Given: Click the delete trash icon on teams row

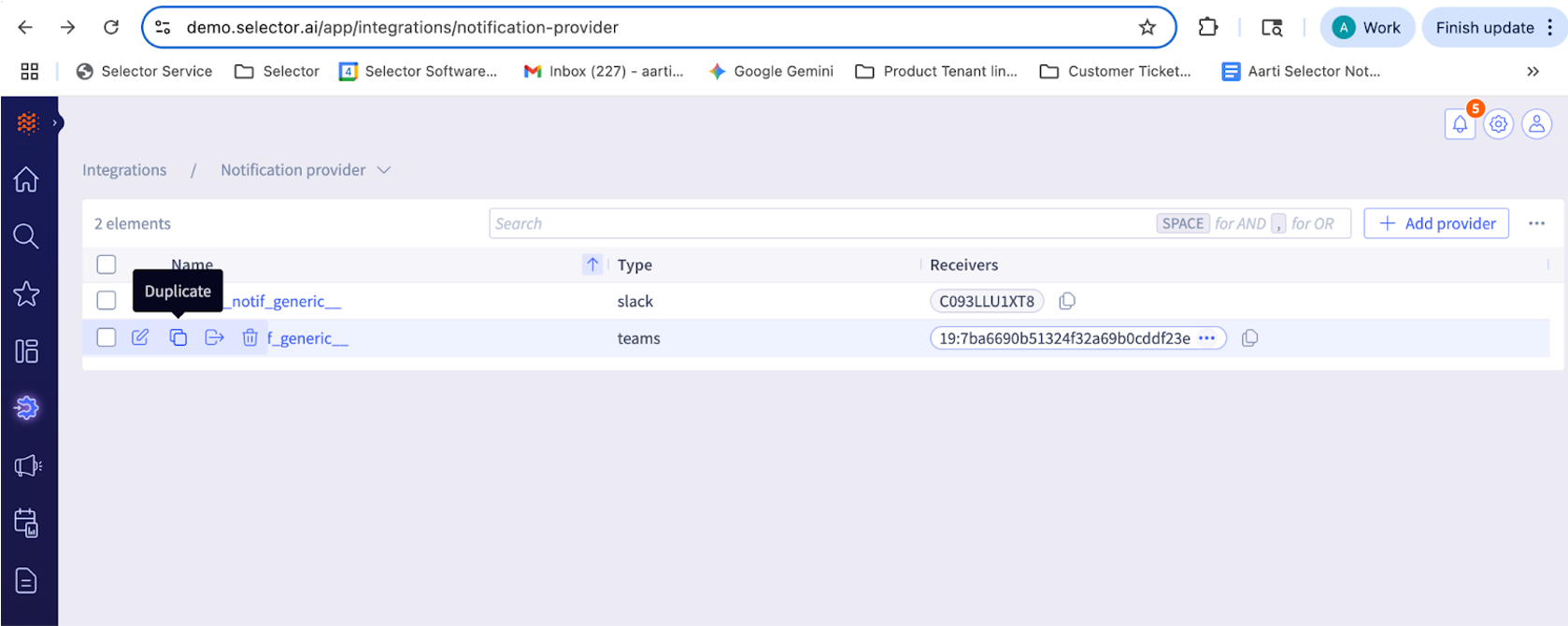Looking at the screenshot, I should coord(249,337).
